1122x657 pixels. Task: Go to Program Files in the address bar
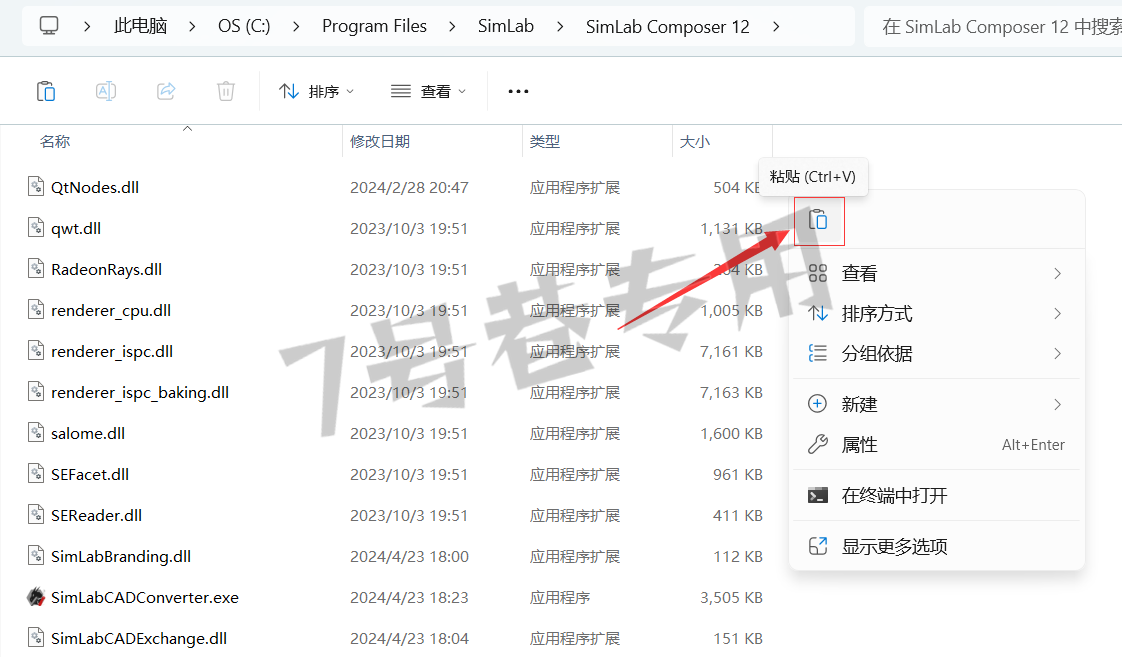point(374,26)
